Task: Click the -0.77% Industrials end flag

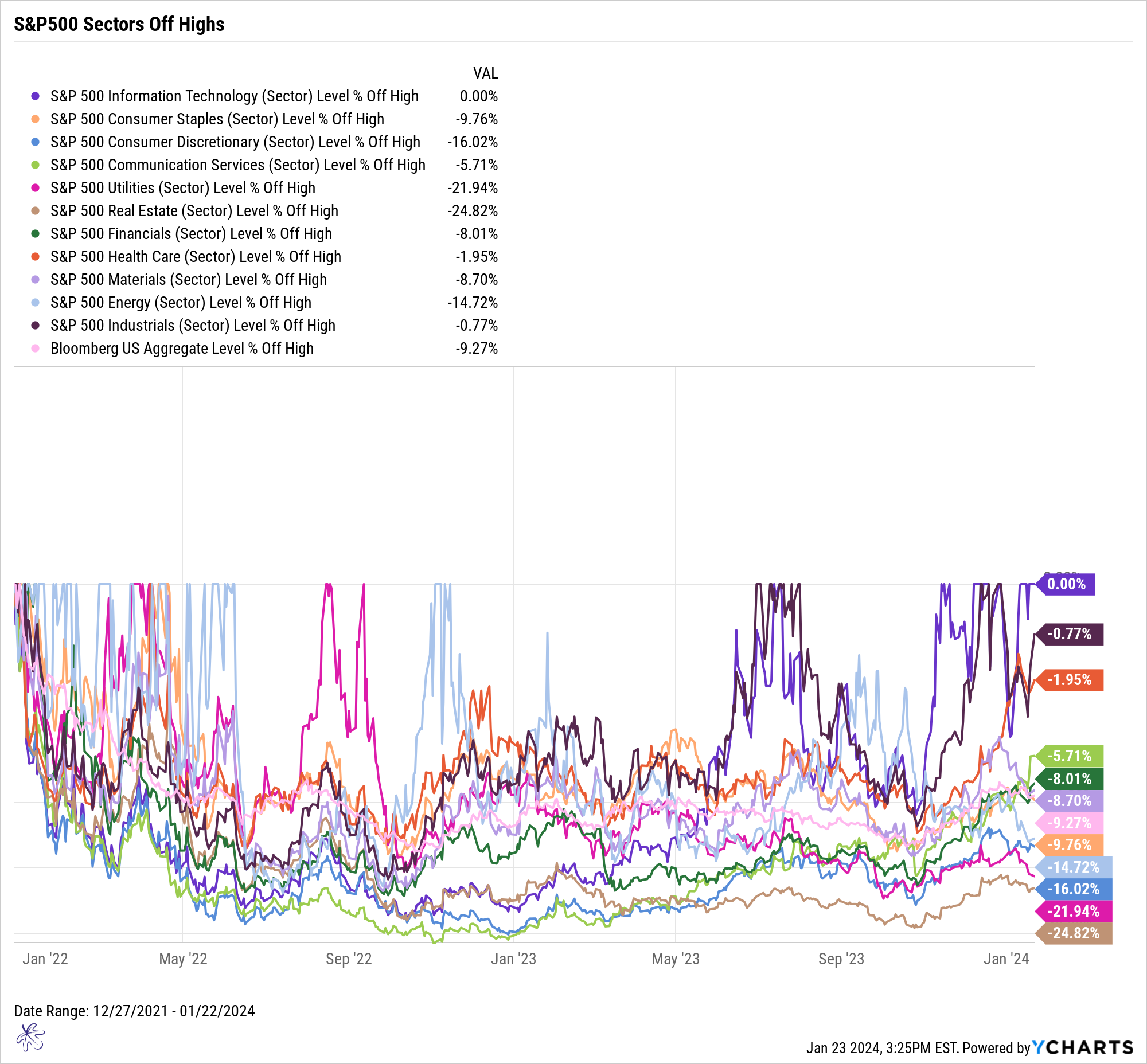Action: [1069, 635]
